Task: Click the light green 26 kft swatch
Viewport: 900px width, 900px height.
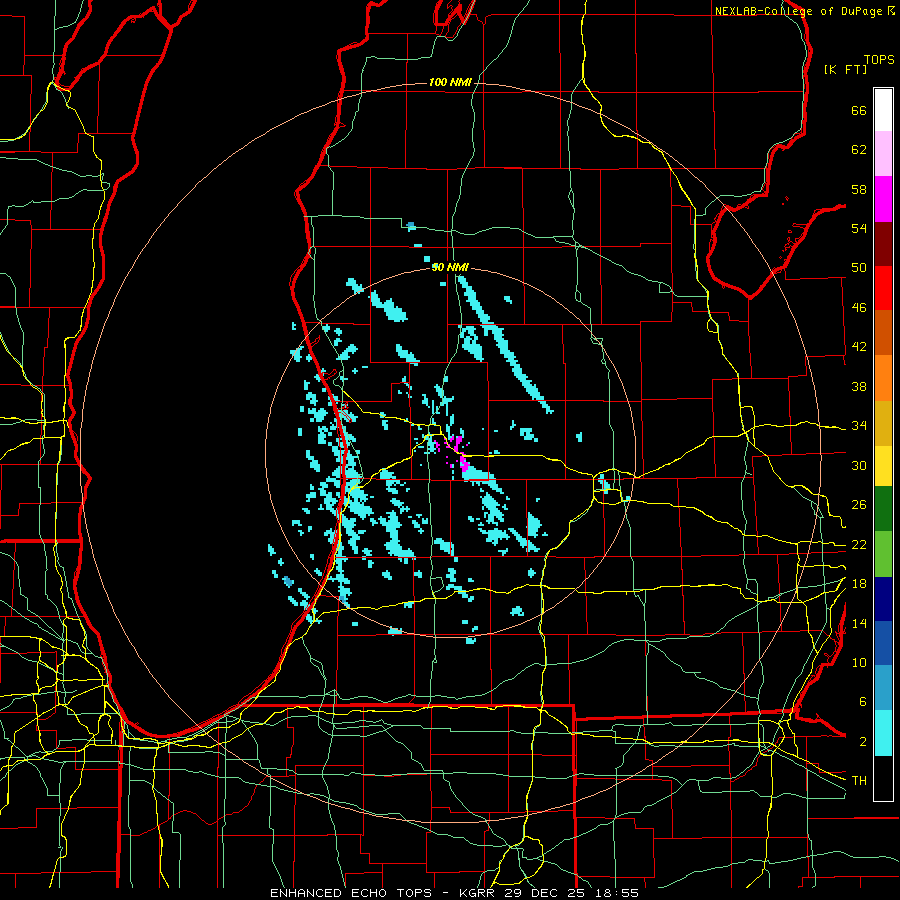Action: 883,554
